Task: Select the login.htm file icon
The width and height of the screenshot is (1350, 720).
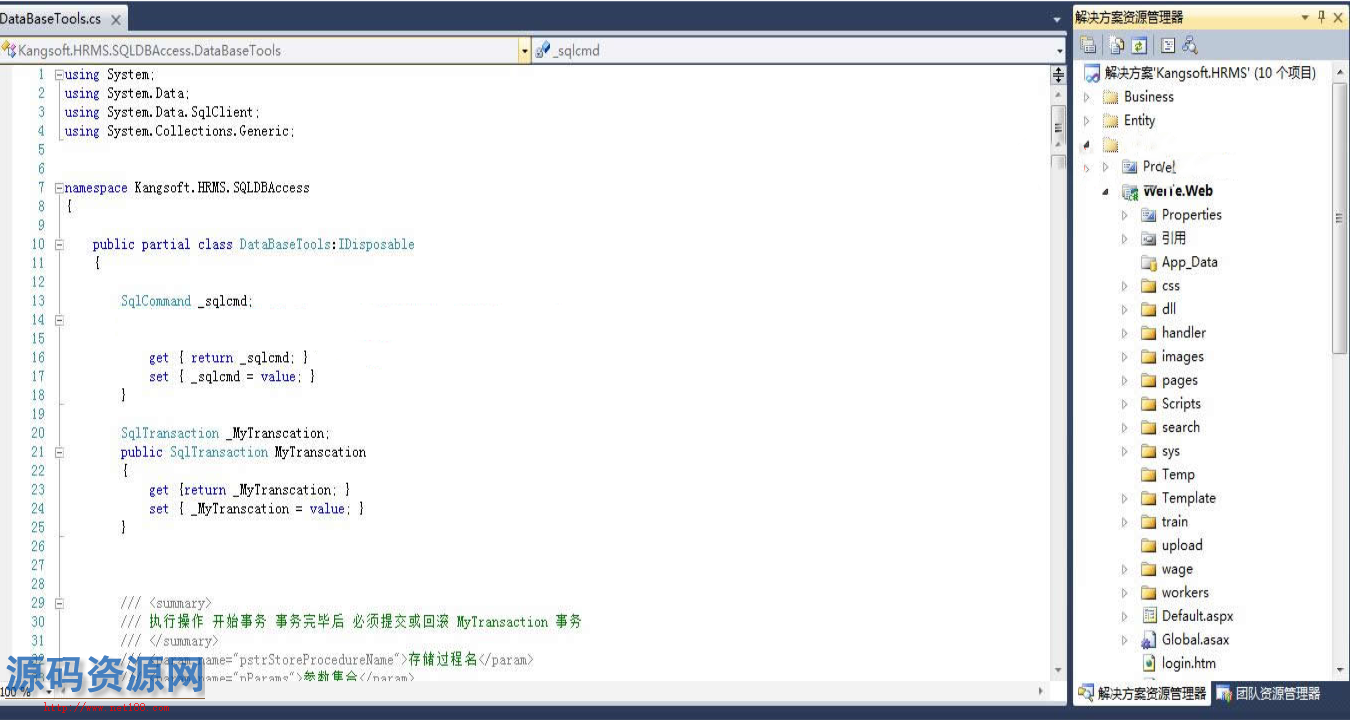Action: pos(1149,663)
